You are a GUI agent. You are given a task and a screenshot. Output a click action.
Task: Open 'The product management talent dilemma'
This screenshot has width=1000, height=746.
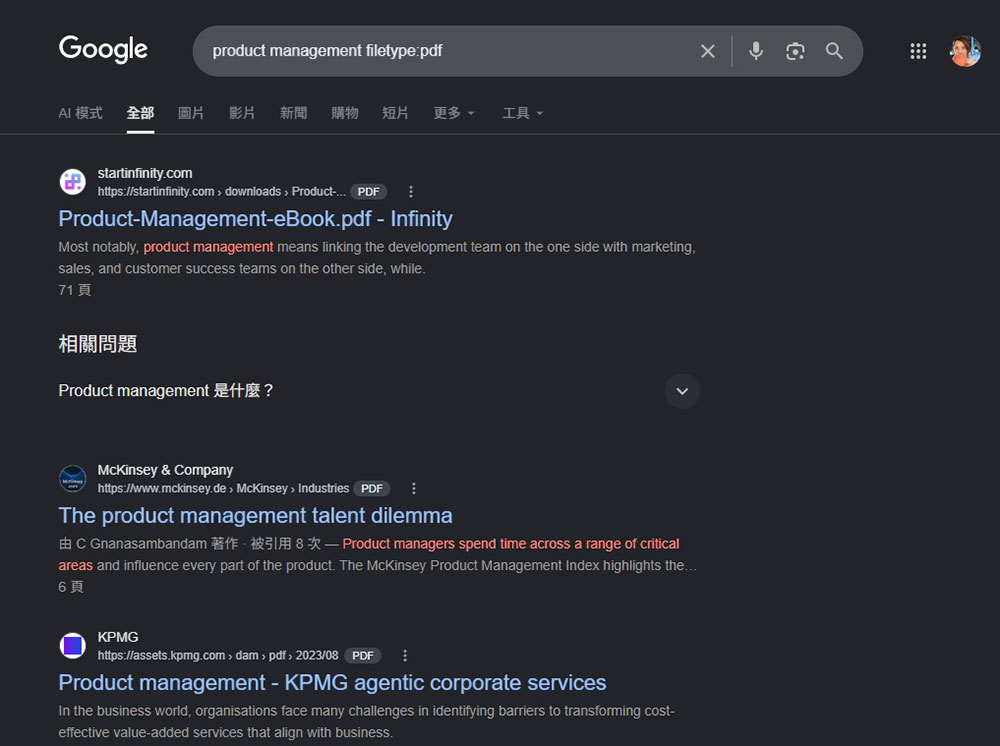[255, 515]
